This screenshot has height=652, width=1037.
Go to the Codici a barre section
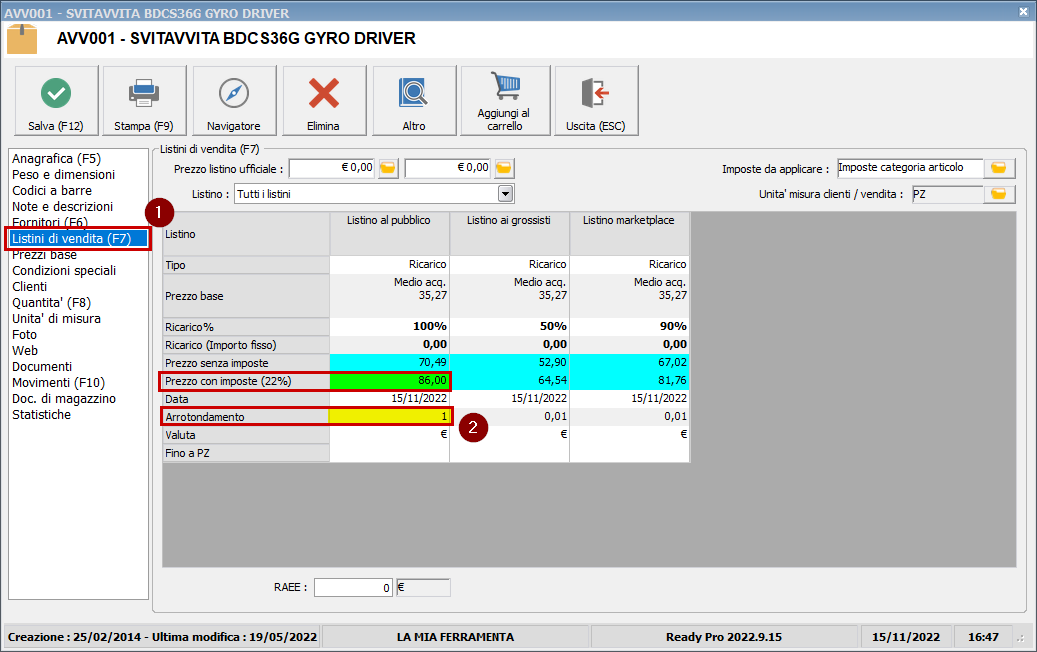click(52, 190)
